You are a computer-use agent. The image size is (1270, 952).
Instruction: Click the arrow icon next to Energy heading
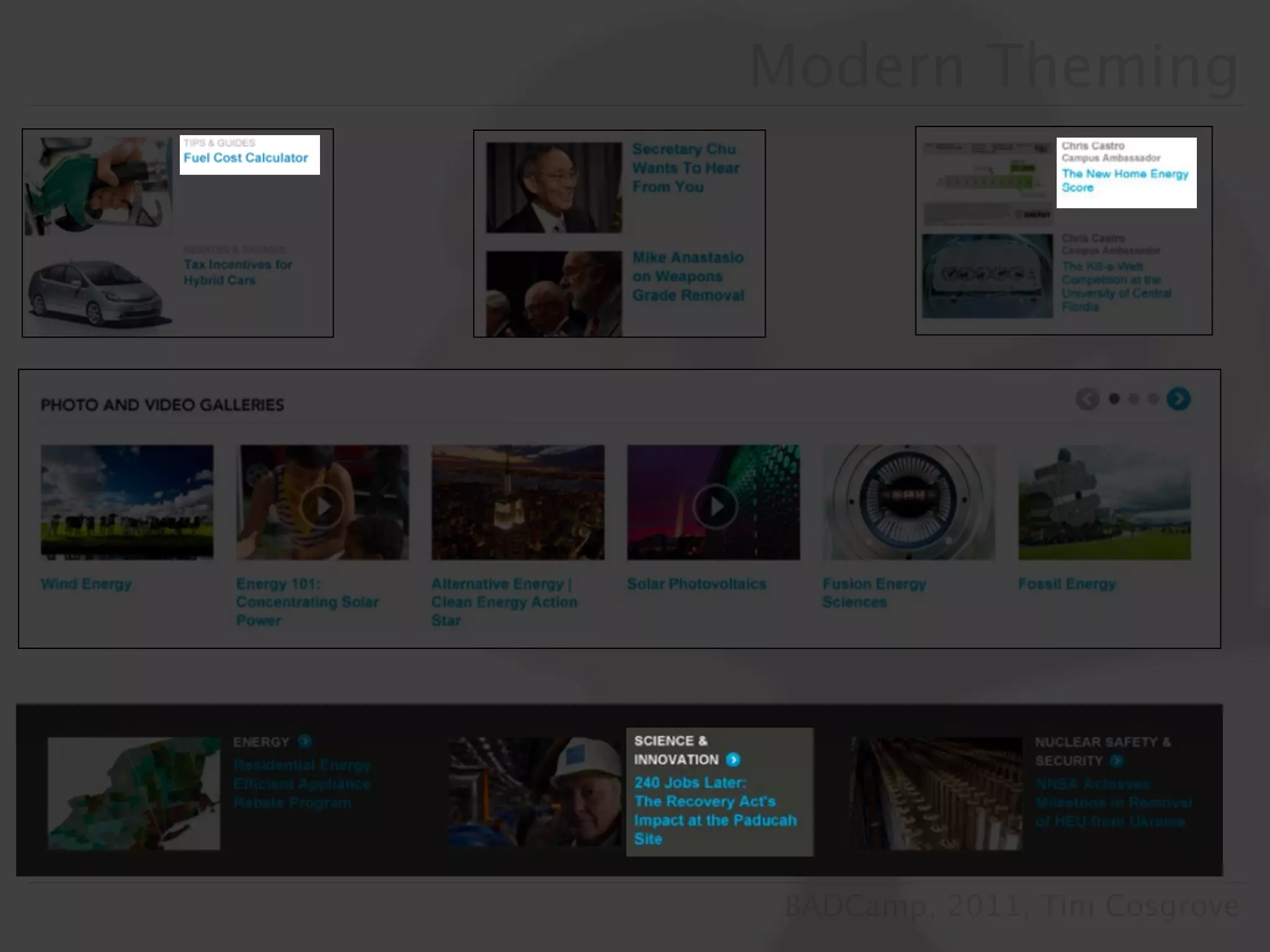[x=304, y=741]
